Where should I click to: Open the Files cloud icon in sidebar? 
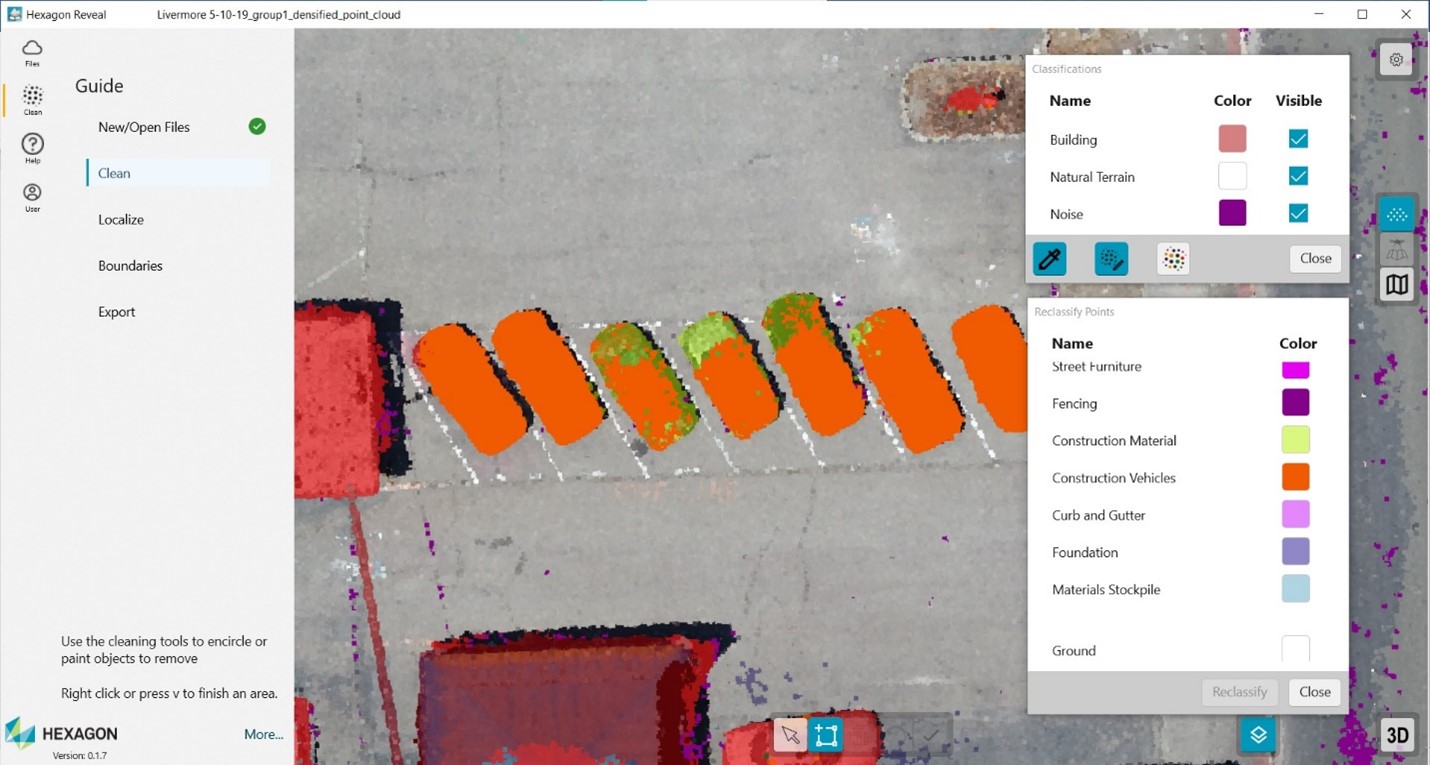[32, 52]
